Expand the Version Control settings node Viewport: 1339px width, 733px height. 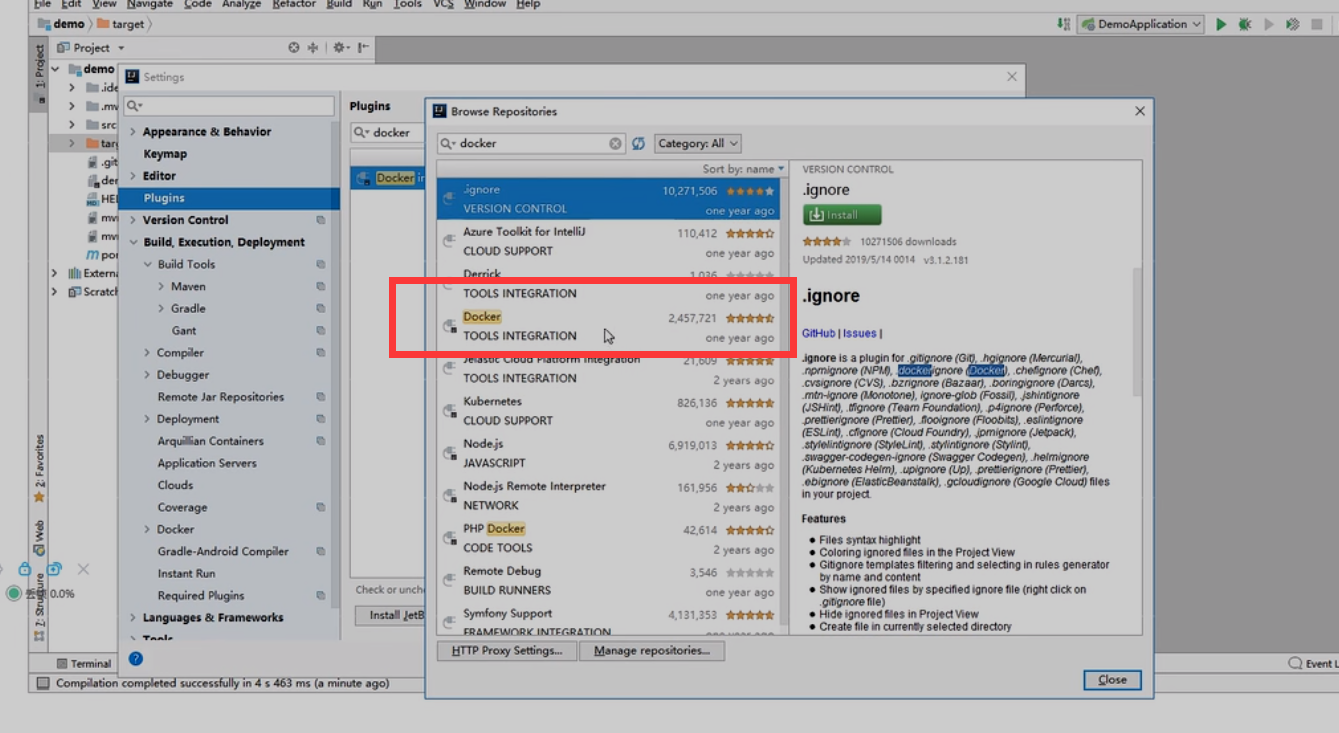pyautogui.click(x=133, y=219)
